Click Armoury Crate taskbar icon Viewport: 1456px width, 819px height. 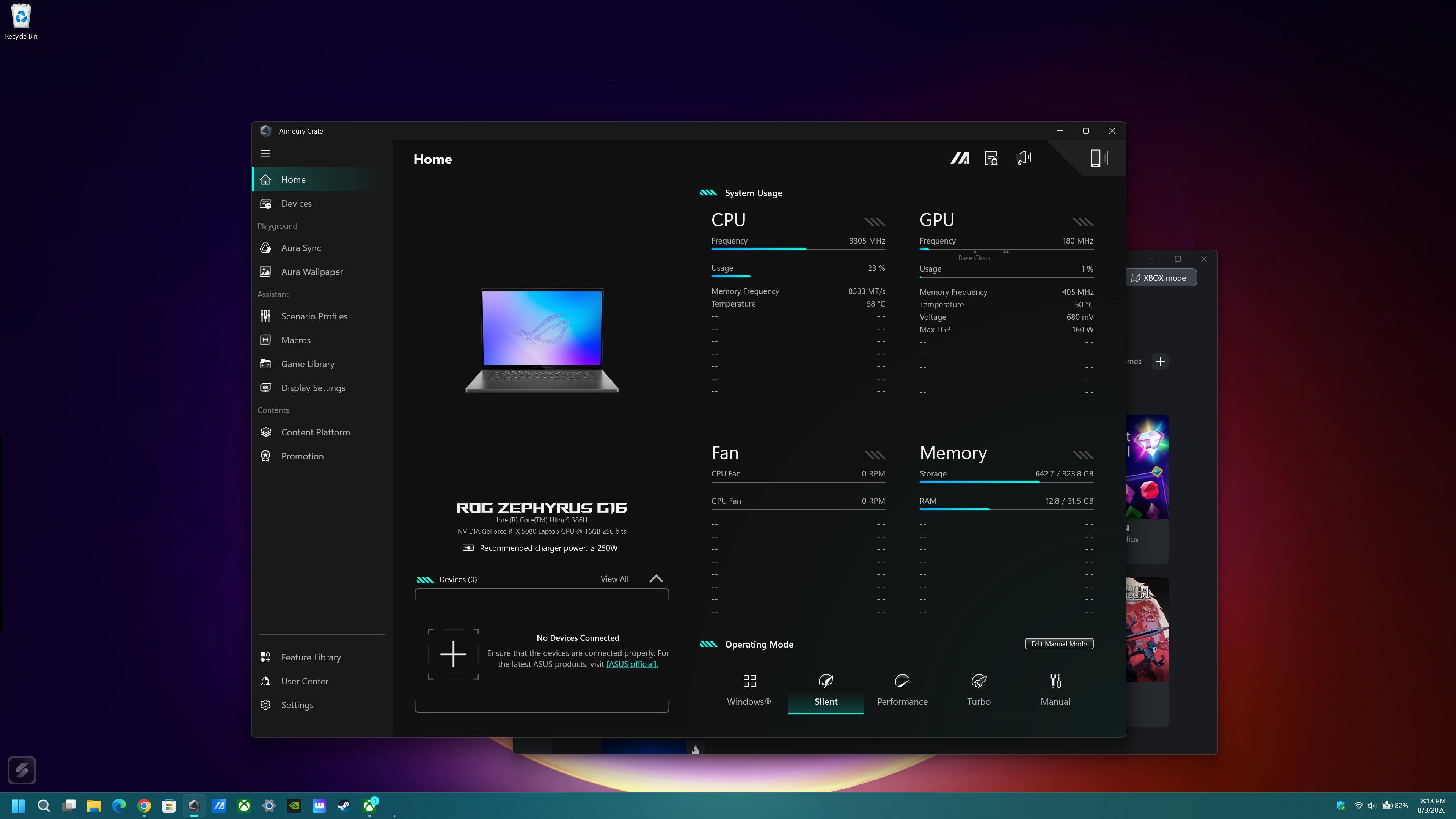click(194, 805)
